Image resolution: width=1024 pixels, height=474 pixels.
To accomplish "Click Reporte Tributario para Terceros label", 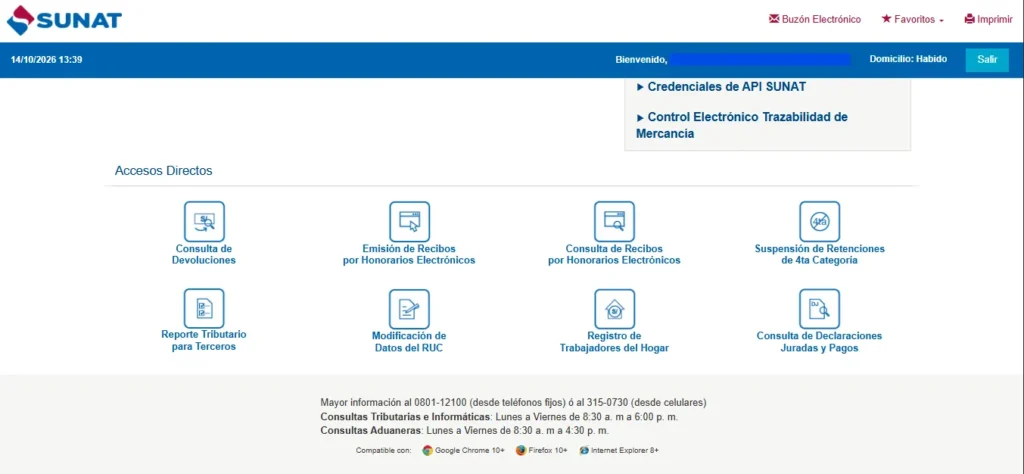I will coord(204,340).
